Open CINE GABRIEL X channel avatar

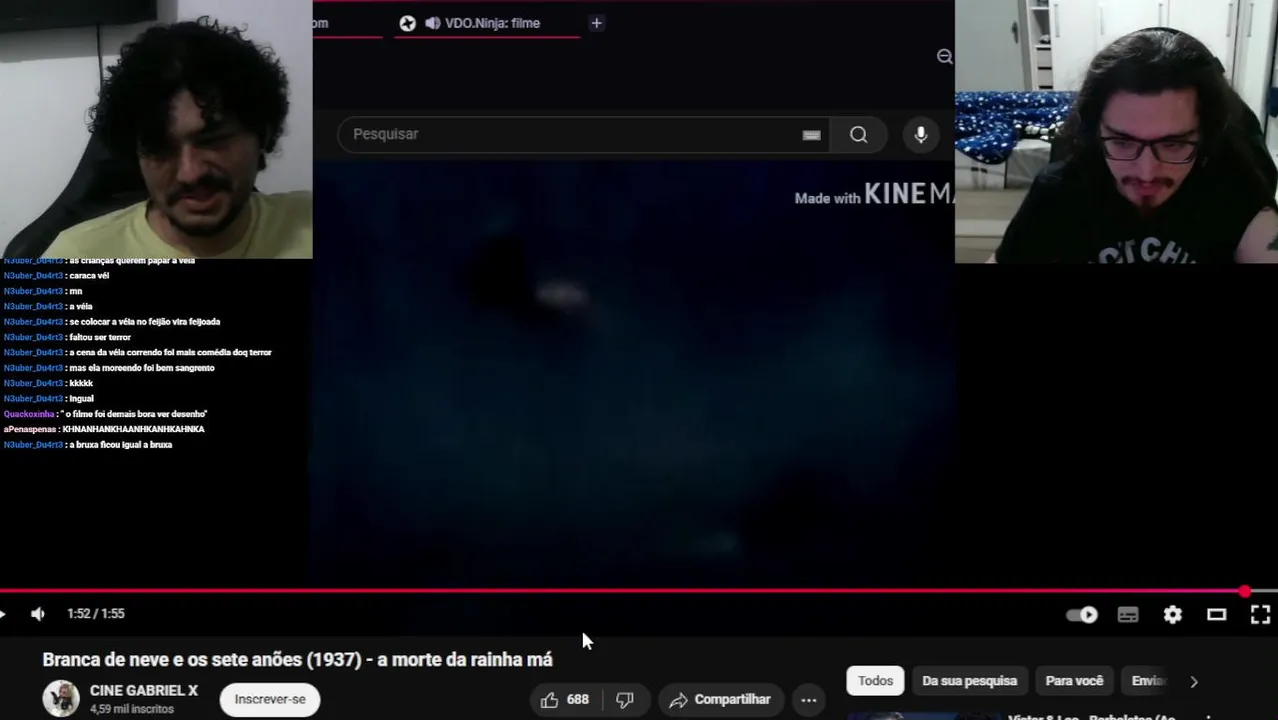click(x=60, y=698)
